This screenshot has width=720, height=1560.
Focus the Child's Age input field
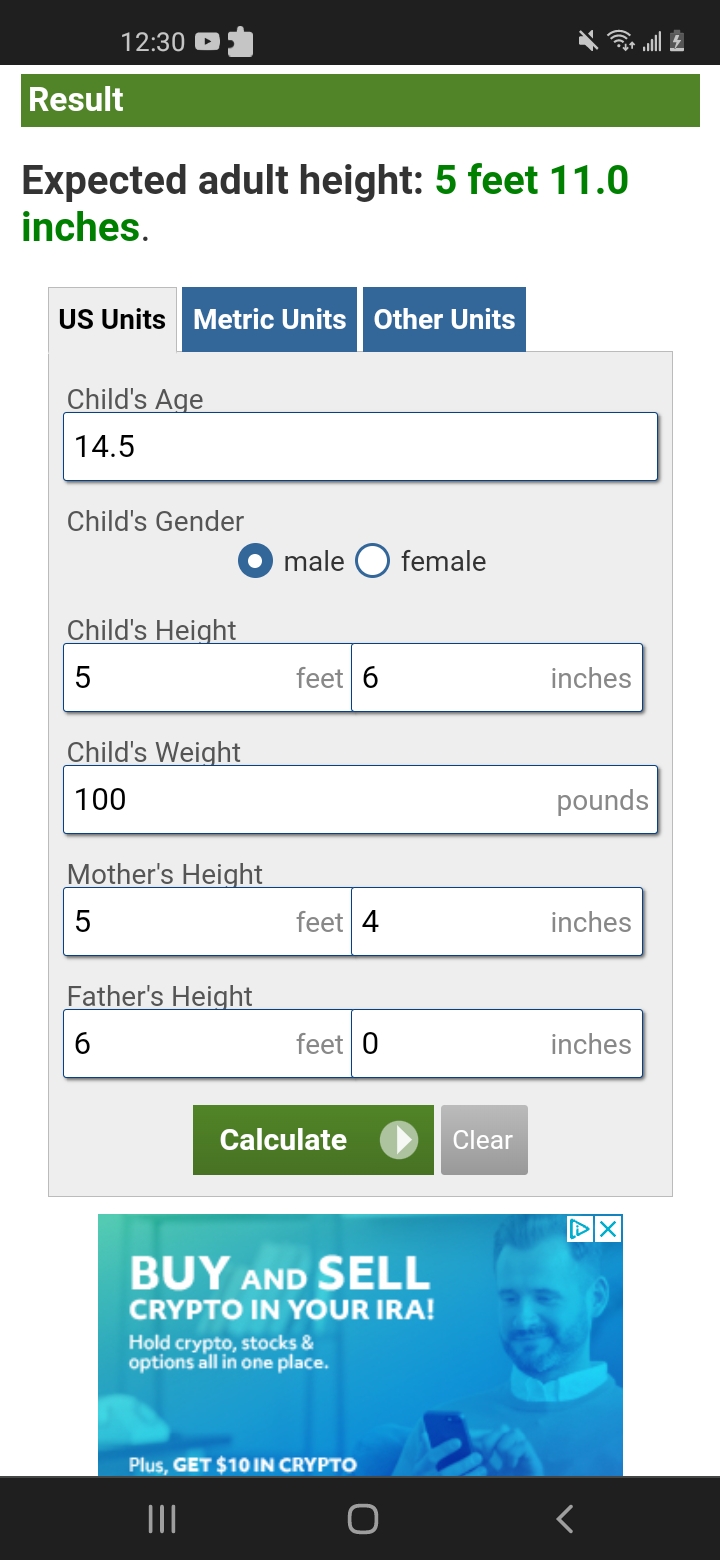point(360,446)
